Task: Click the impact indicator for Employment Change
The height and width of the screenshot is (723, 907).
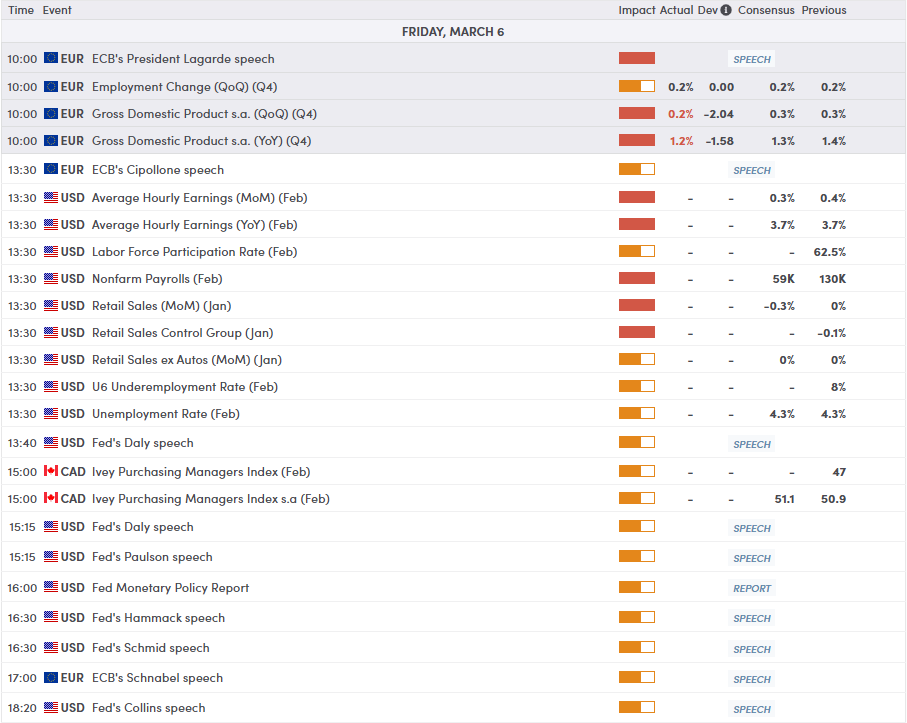Action: (x=637, y=86)
